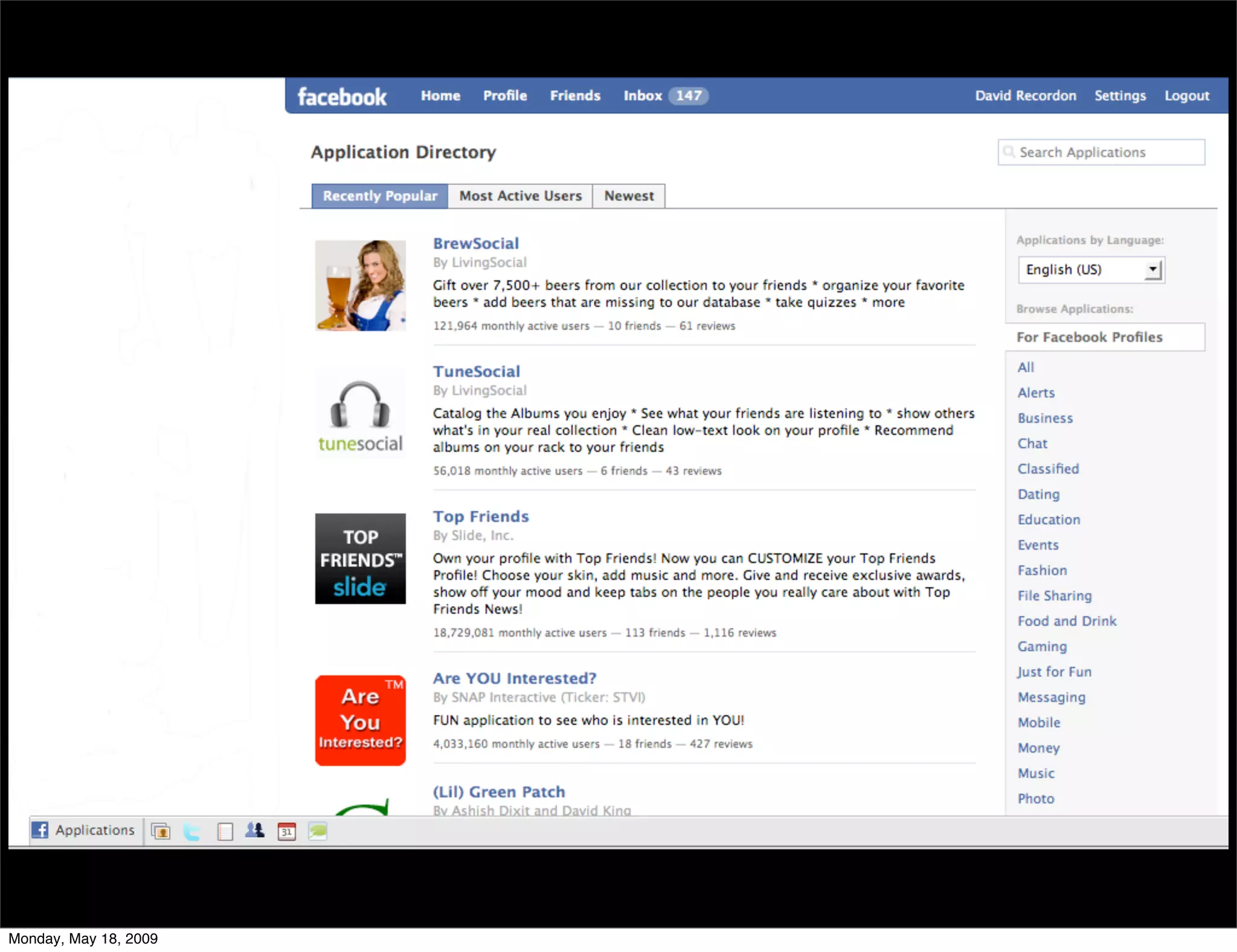Click the facebook logo in header
This screenshot has width=1237, height=952.
(342, 97)
